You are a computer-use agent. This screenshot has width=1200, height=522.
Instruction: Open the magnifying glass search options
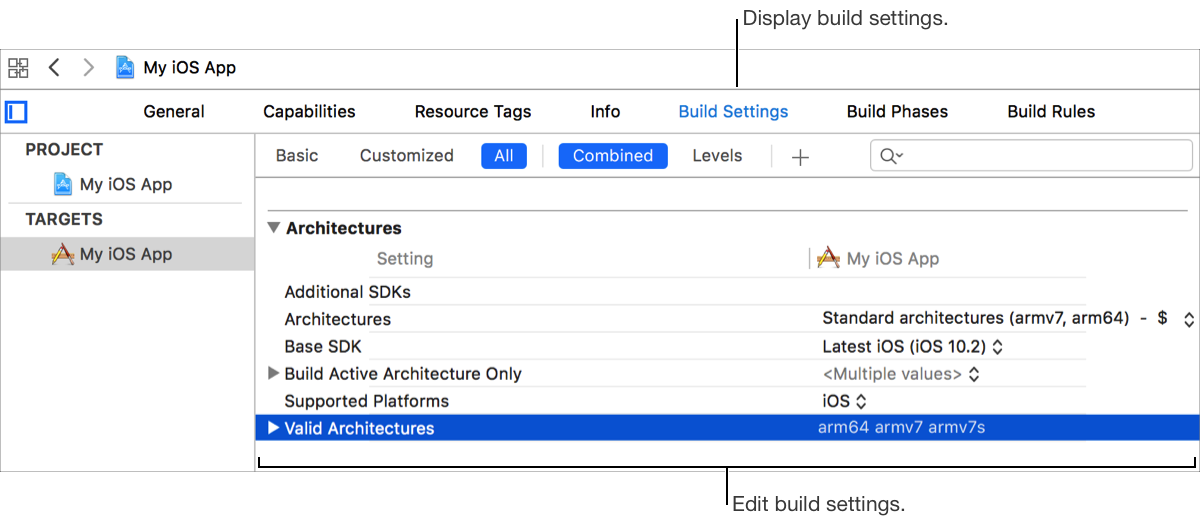(890, 156)
